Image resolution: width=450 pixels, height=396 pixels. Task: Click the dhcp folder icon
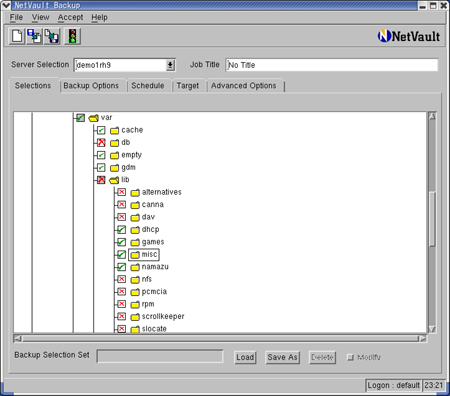pyautogui.click(x=135, y=230)
